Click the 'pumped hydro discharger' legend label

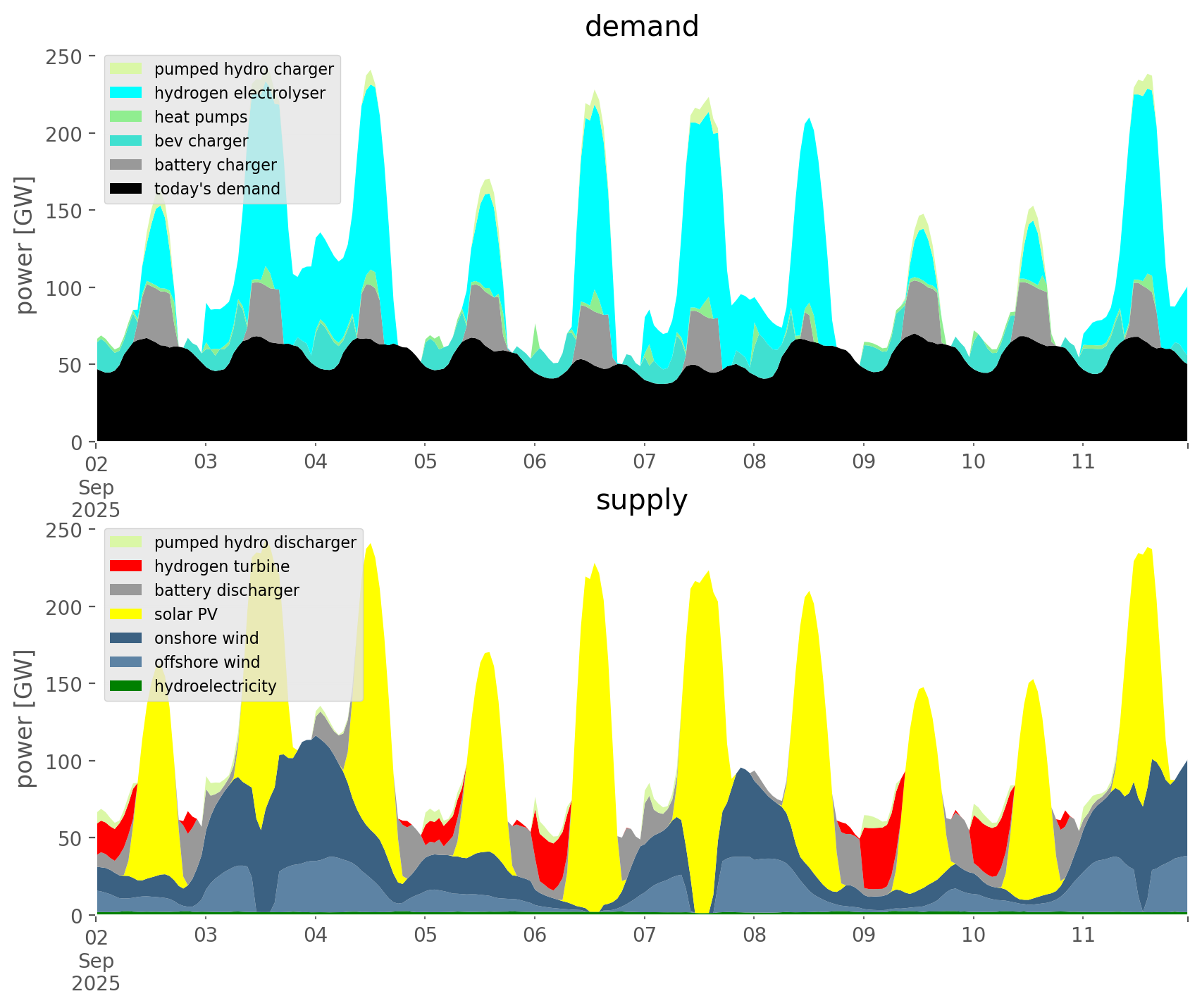[255, 542]
